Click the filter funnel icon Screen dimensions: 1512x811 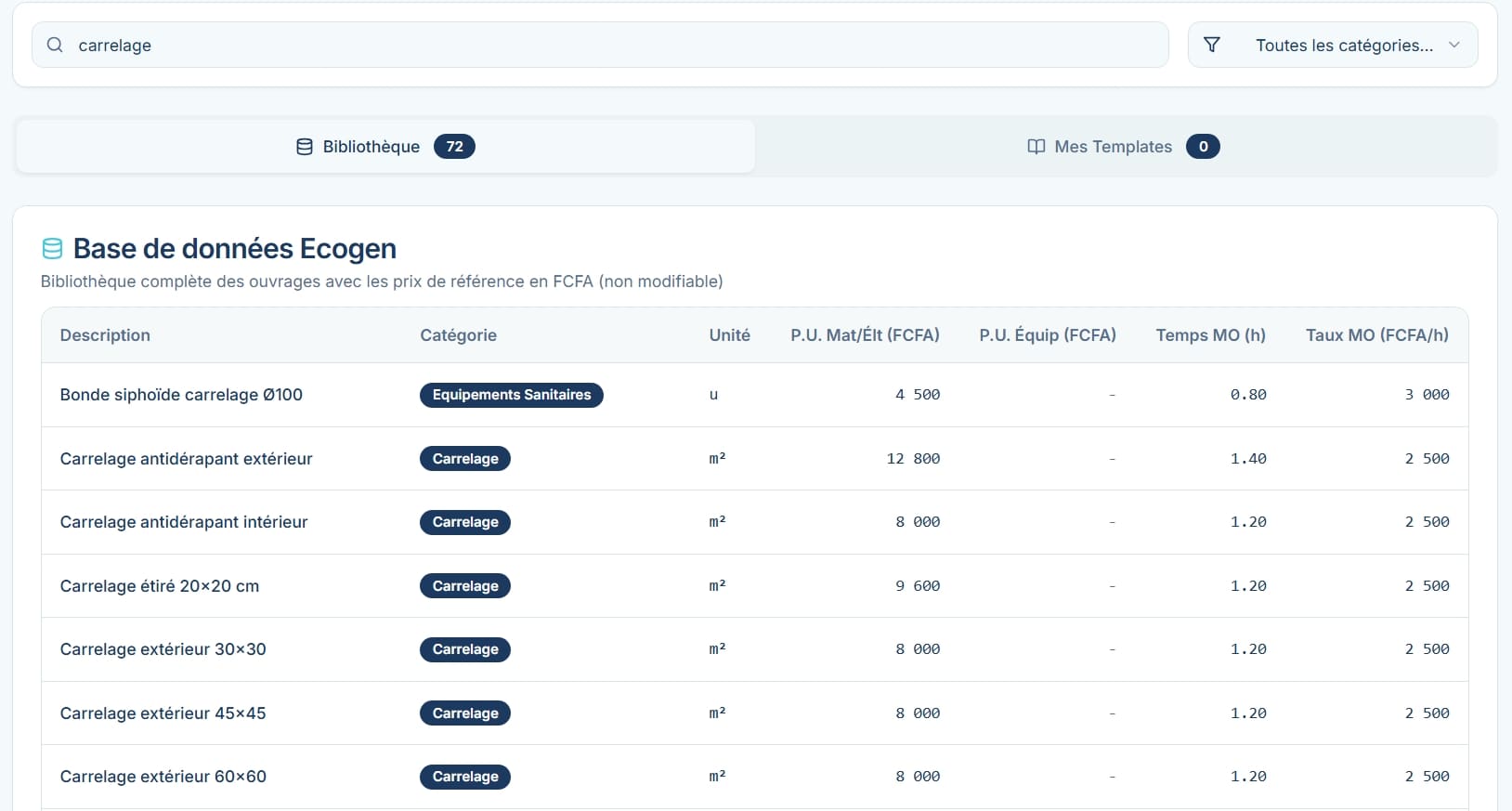coord(1212,45)
